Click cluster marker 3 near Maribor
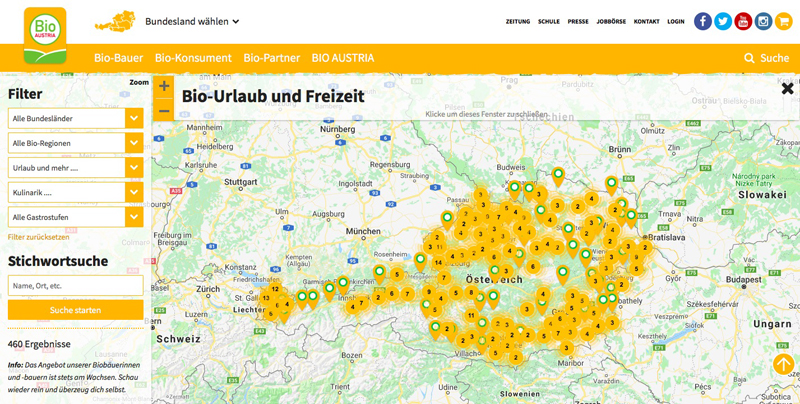 (566, 348)
